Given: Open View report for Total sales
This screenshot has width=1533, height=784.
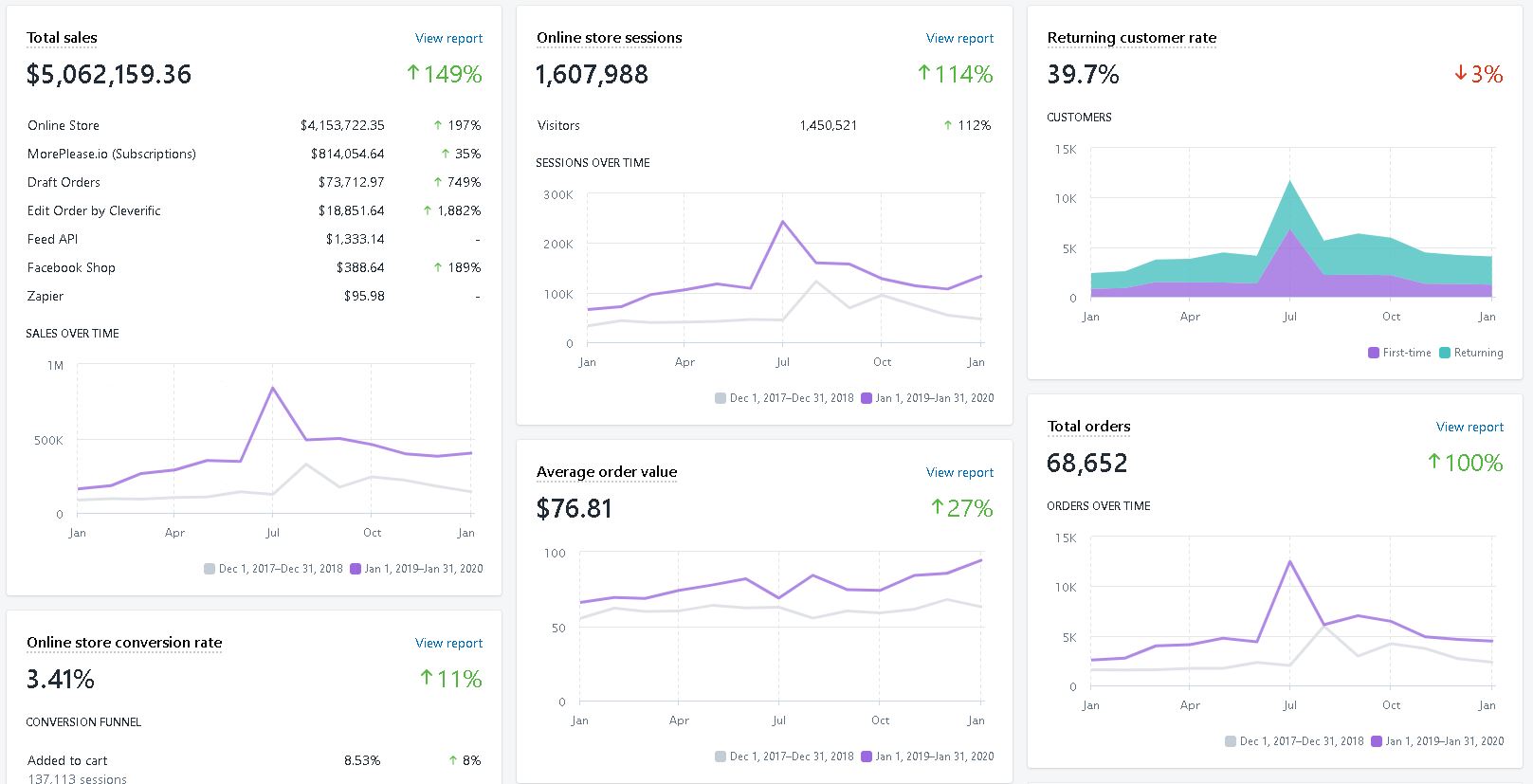Looking at the screenshot, I should [x=448, y=38].
